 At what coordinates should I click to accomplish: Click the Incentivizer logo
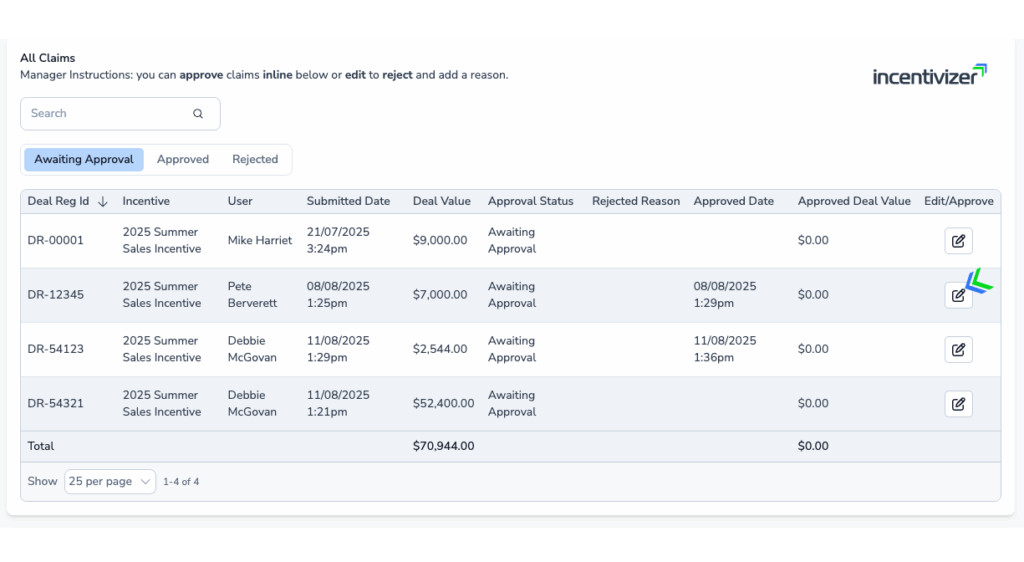929,75
